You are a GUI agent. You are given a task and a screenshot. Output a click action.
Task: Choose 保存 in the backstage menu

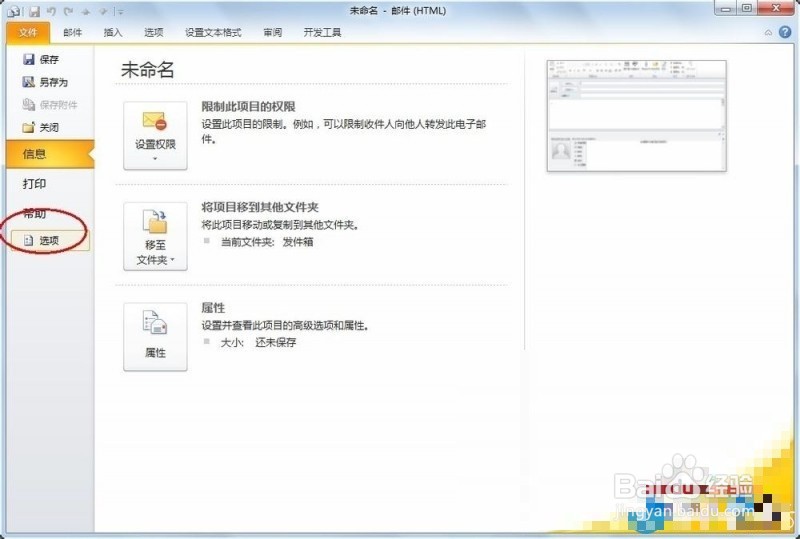[x=41, y=60]
